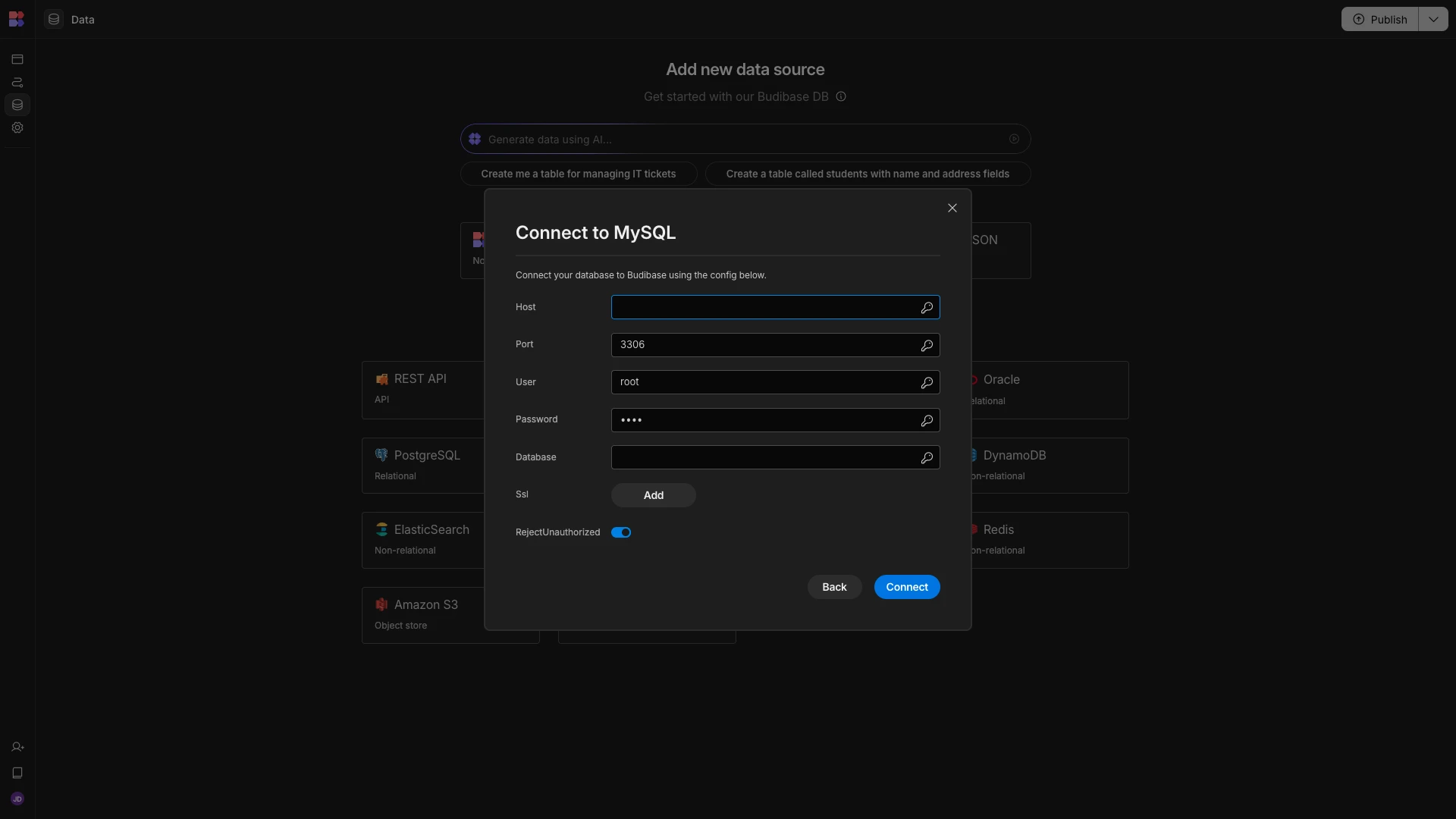Click the key icon in User field
The width and height of the screenshot is (1456, 819).
coord(927,382)
